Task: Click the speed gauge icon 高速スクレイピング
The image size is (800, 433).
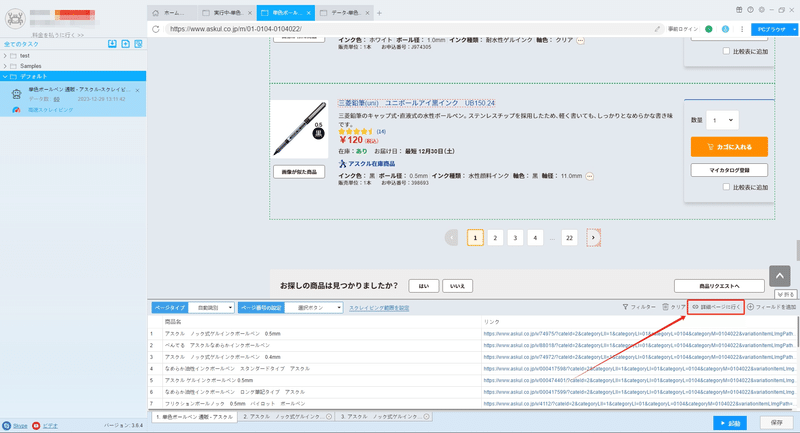Action: tap(16, 110)
